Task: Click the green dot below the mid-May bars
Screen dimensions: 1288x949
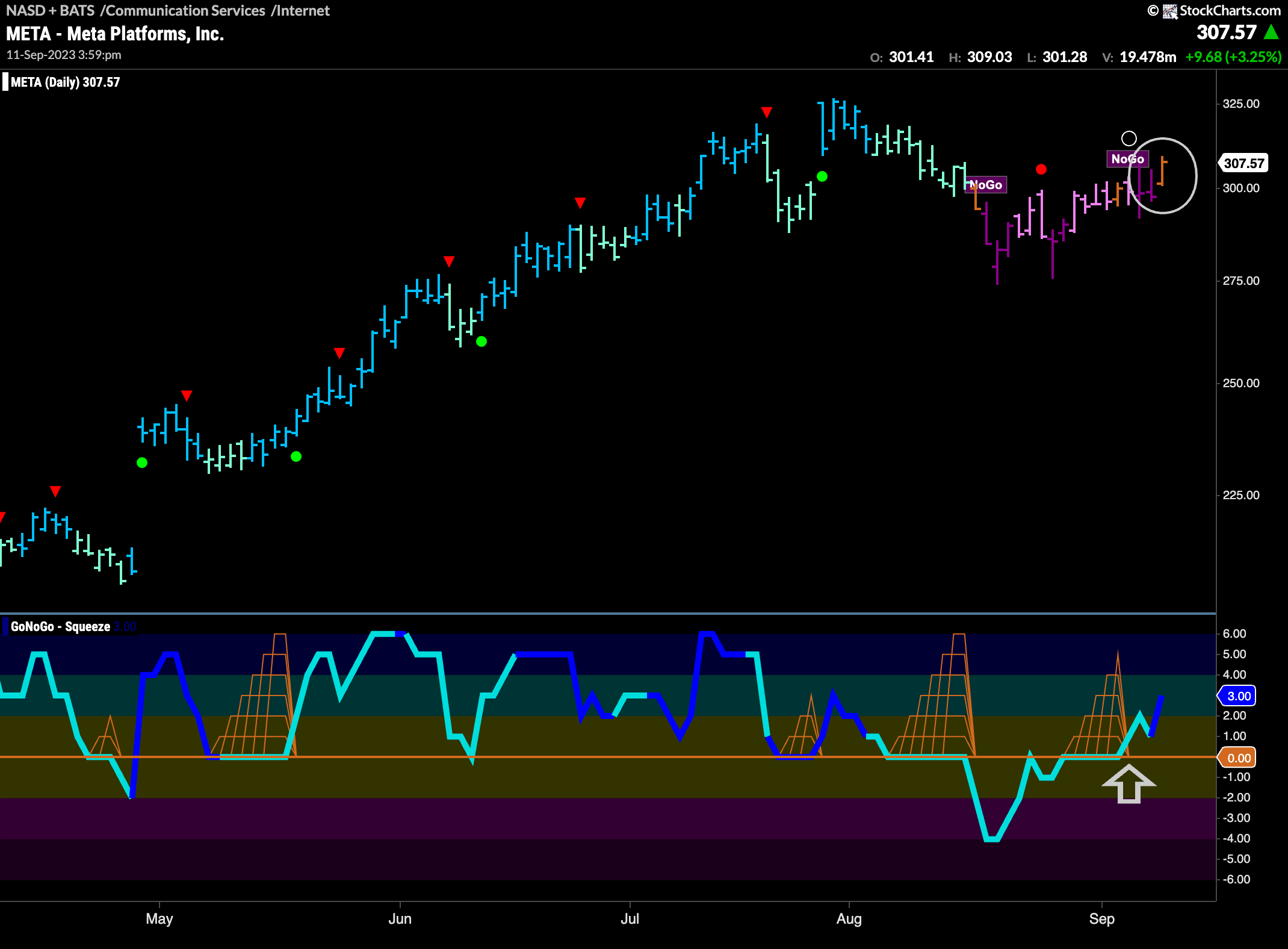Action: point(296,456)
